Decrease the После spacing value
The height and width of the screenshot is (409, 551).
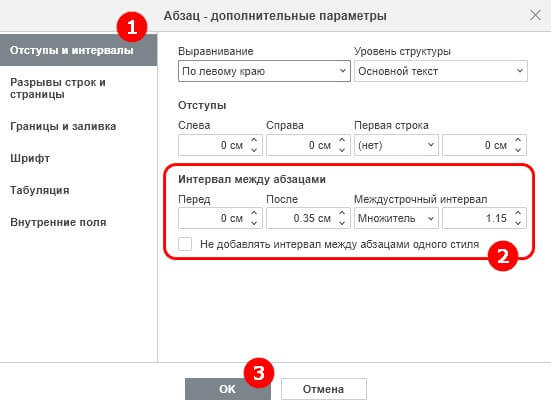coord(342,223)
